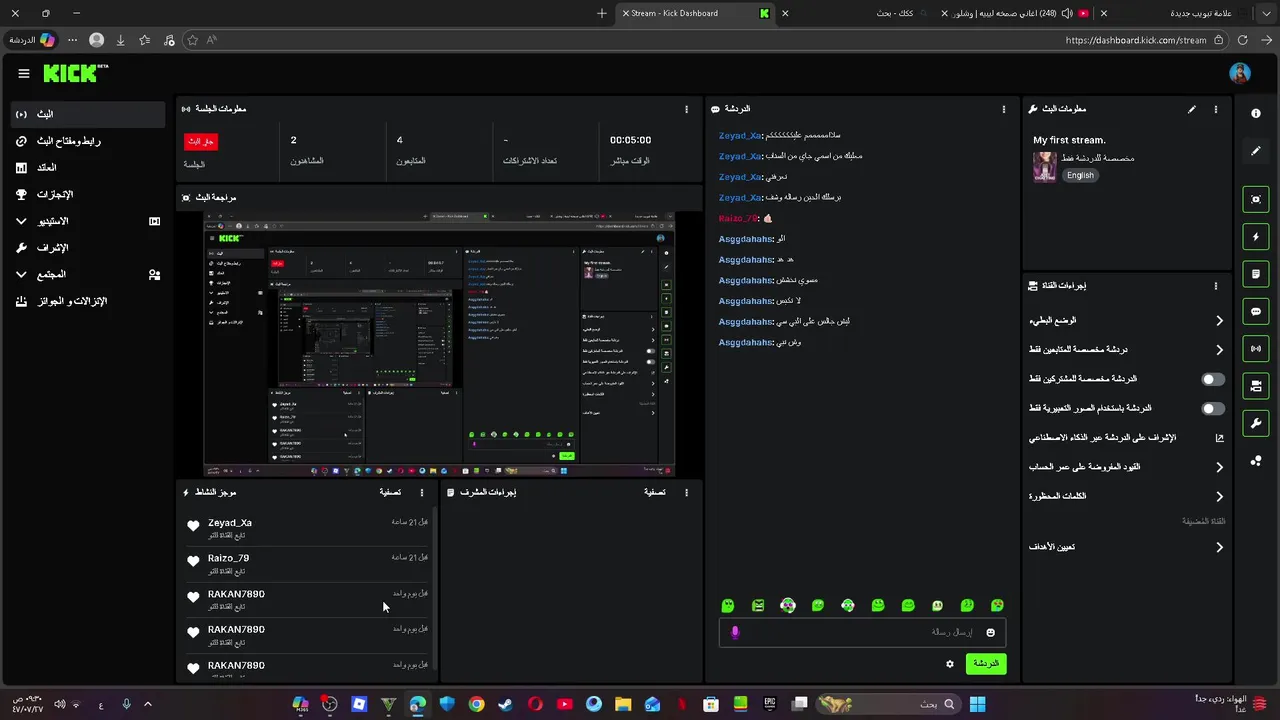Click the stream preview video
Image resolution: width=1280 pixels, height=720 pixels.
[x=439, y=344]
